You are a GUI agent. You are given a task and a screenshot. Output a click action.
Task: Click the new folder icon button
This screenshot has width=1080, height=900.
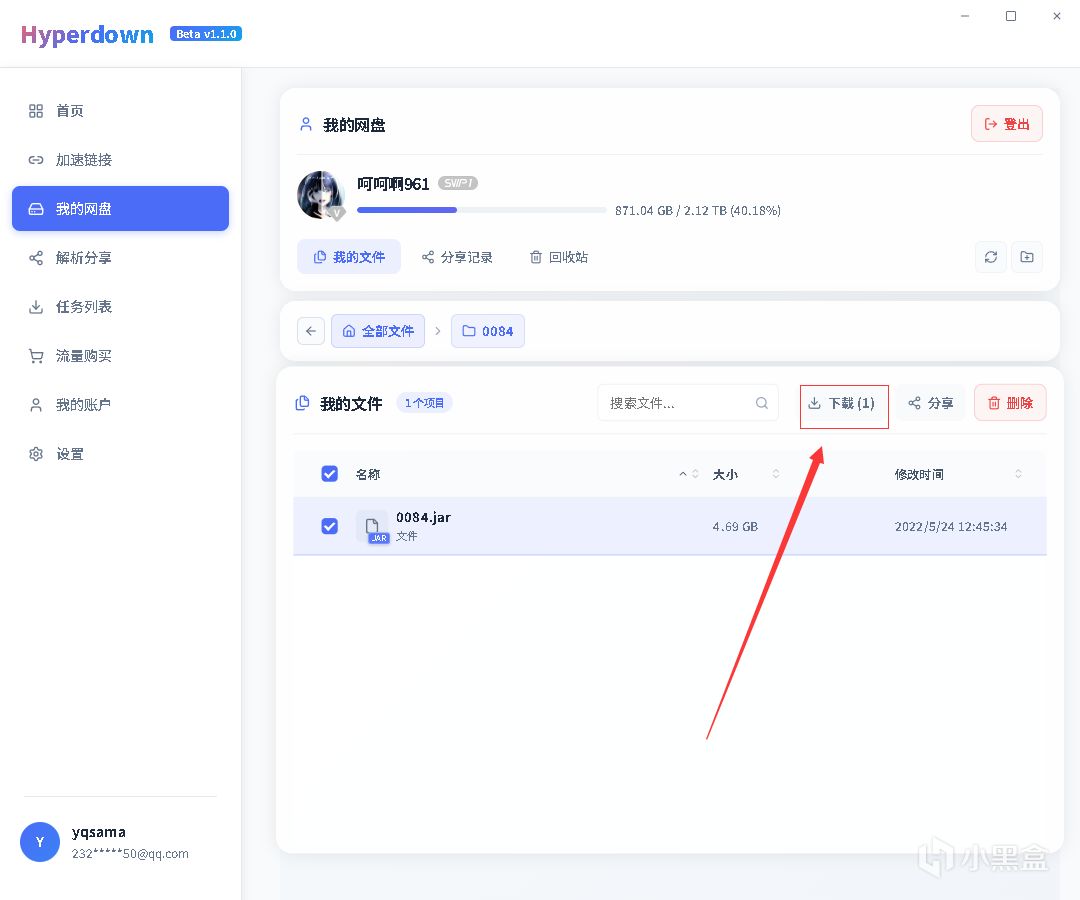click(x=1027, y=257)
